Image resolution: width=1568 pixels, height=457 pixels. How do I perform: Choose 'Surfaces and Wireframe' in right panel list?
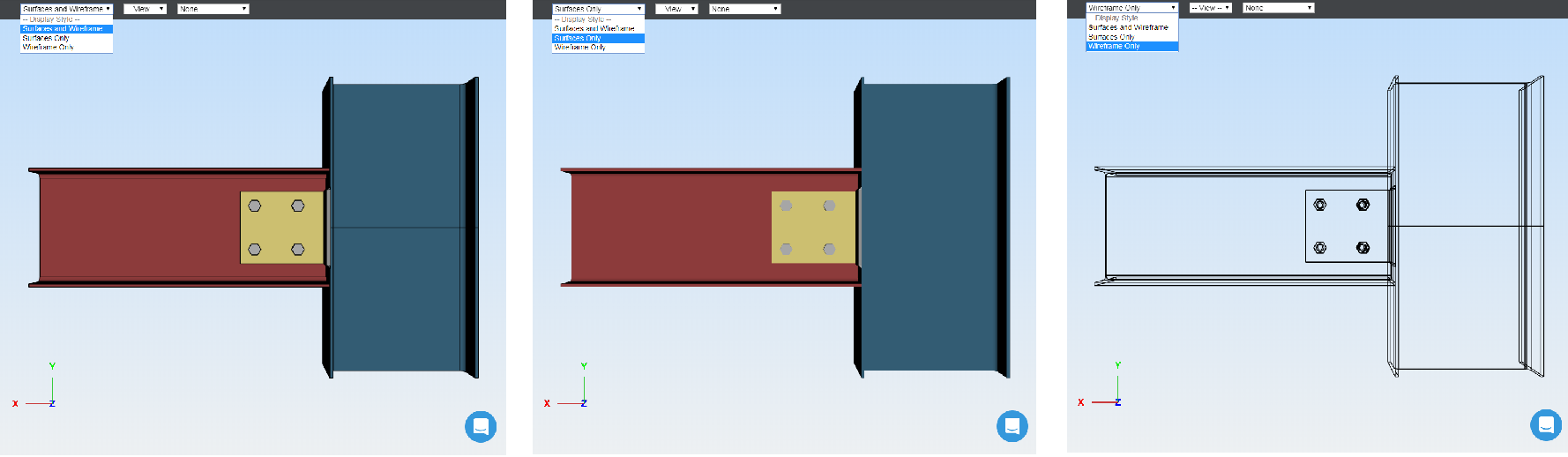(1132, 27)
